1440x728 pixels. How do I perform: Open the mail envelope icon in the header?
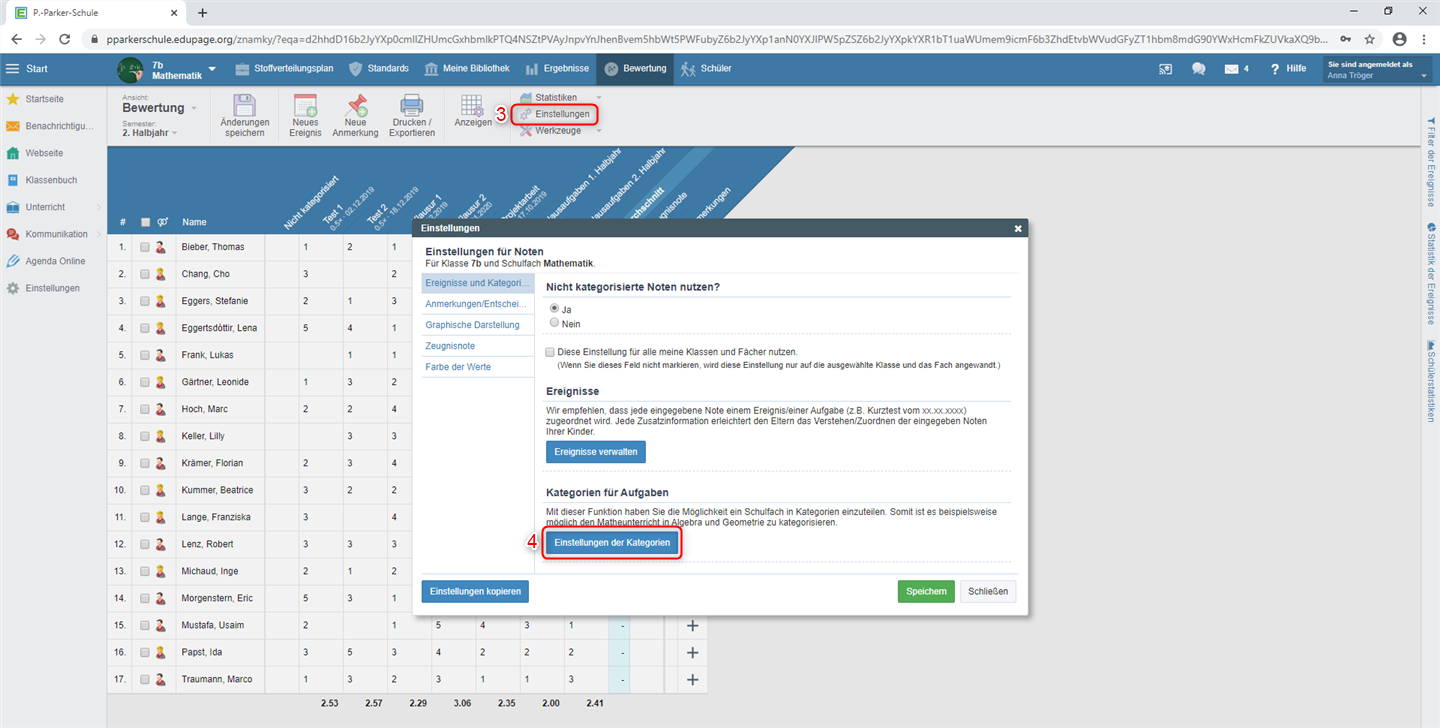1231,69
